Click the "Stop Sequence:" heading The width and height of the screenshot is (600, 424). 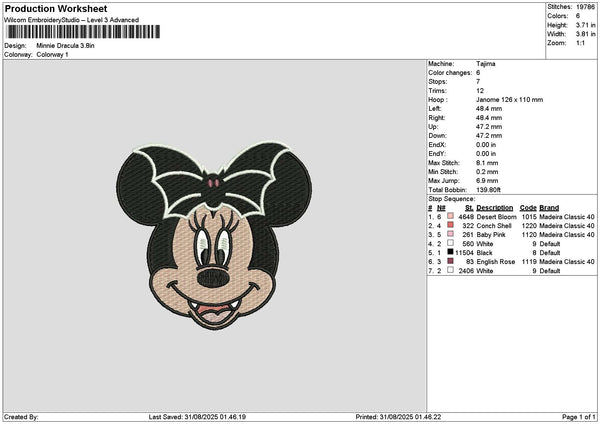point(452,199)
